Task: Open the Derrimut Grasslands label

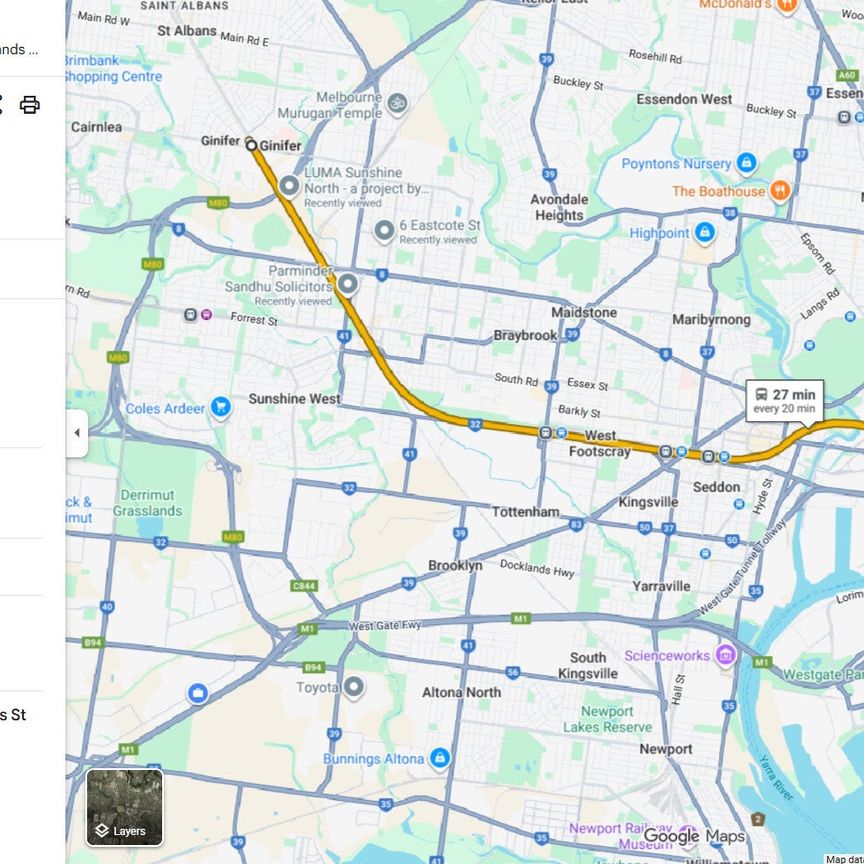Action: click(147, 503)
